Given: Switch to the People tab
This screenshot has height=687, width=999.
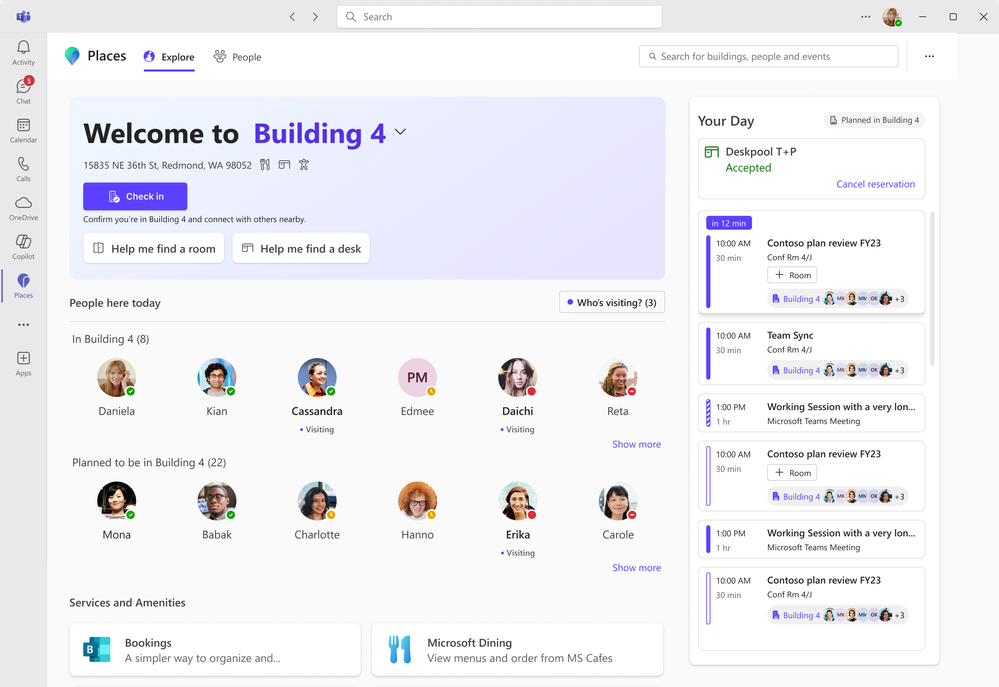Looking at the screenshot, I should (237, 57).
